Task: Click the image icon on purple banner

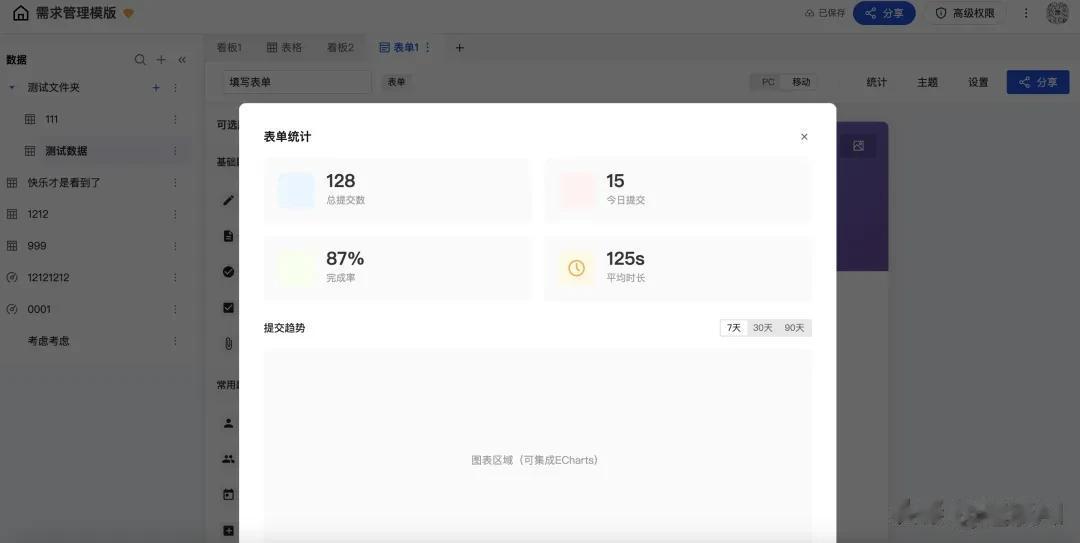Action: pyautogui.click(x=858, y=145)
